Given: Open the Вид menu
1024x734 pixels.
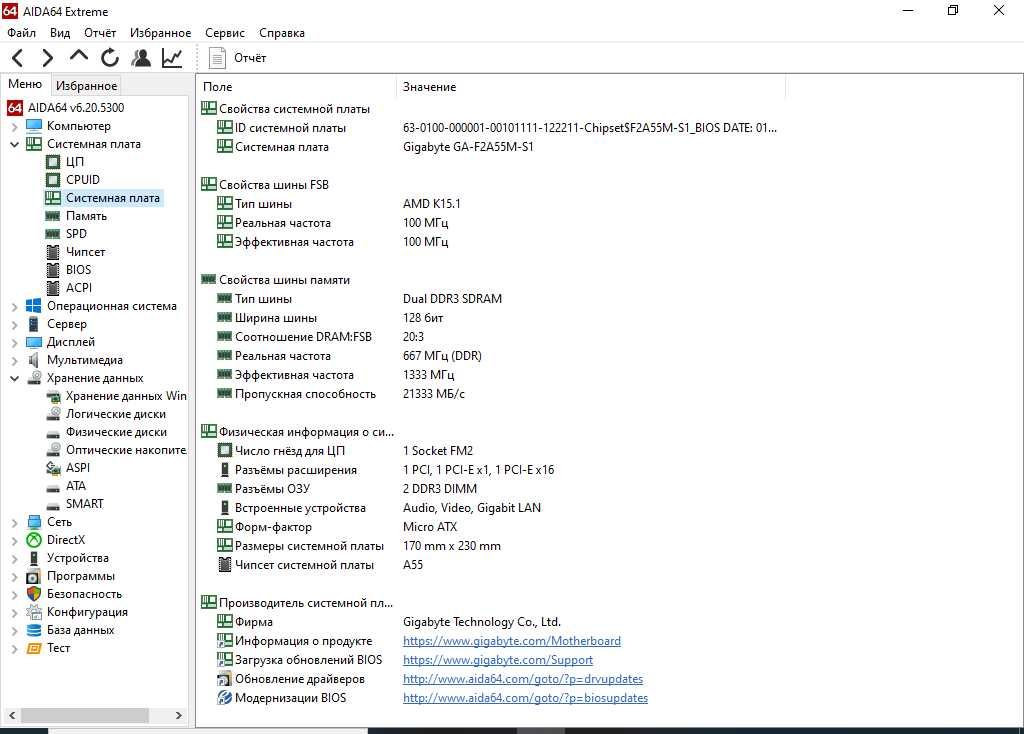Looking at the screenshot, I should pyautogui.click(x=60, y=33).
